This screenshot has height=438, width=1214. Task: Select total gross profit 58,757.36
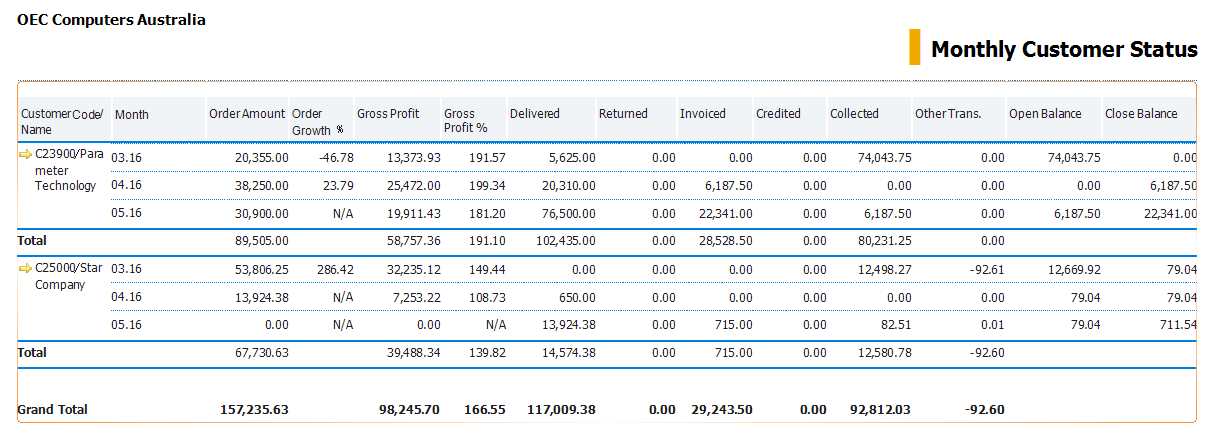(413, 241)
